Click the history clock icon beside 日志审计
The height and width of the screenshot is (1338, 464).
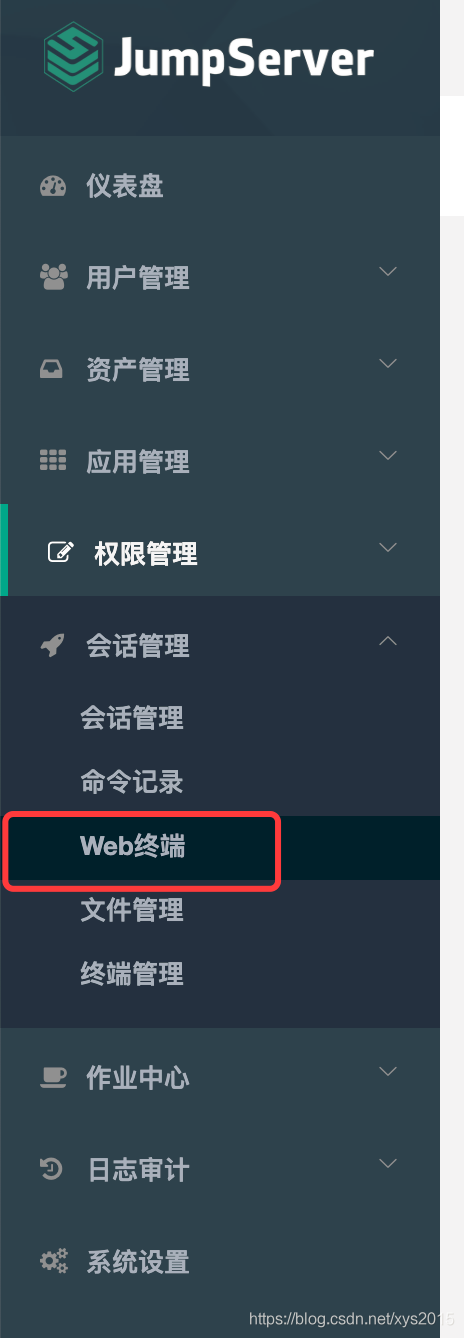pos(51,1169)
